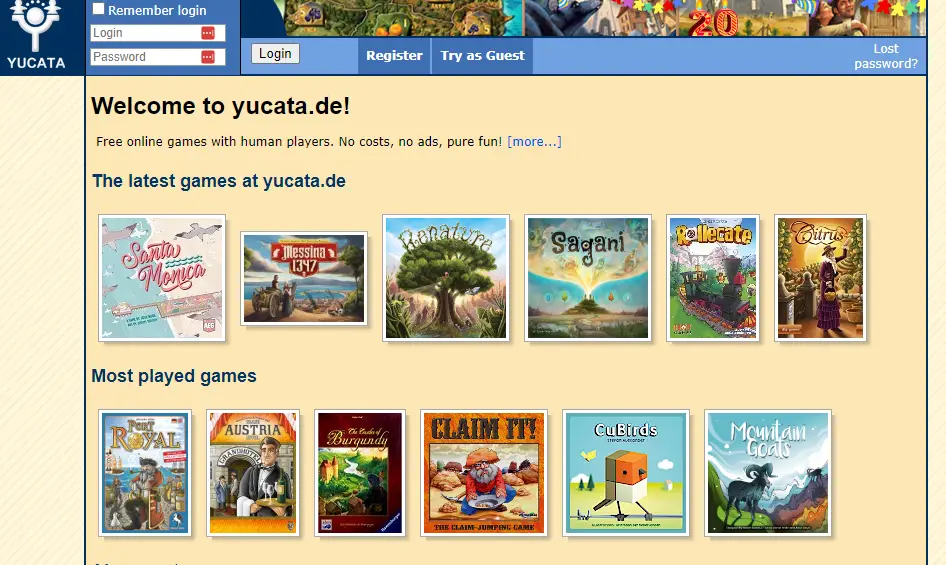Open the Citrus game cover

pos(821,278)
